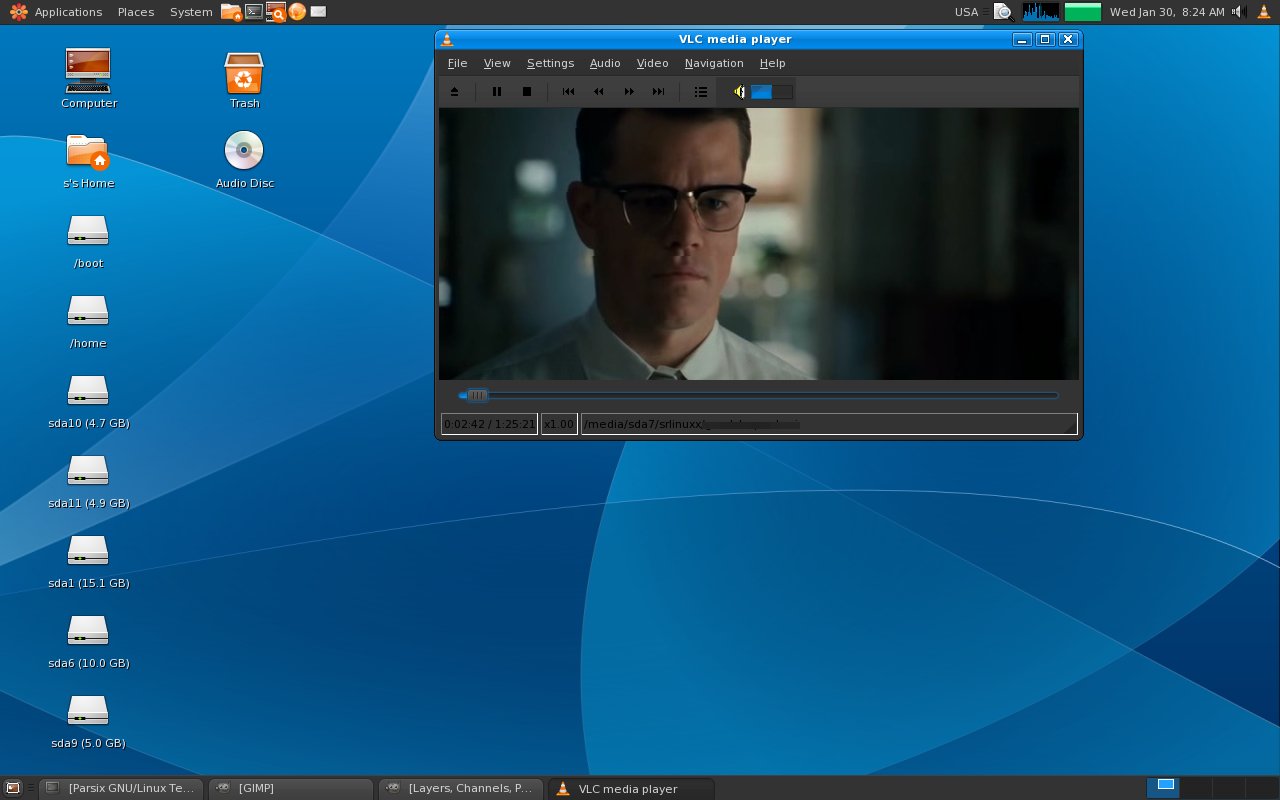Open the VLC playlist

[701, 92]
